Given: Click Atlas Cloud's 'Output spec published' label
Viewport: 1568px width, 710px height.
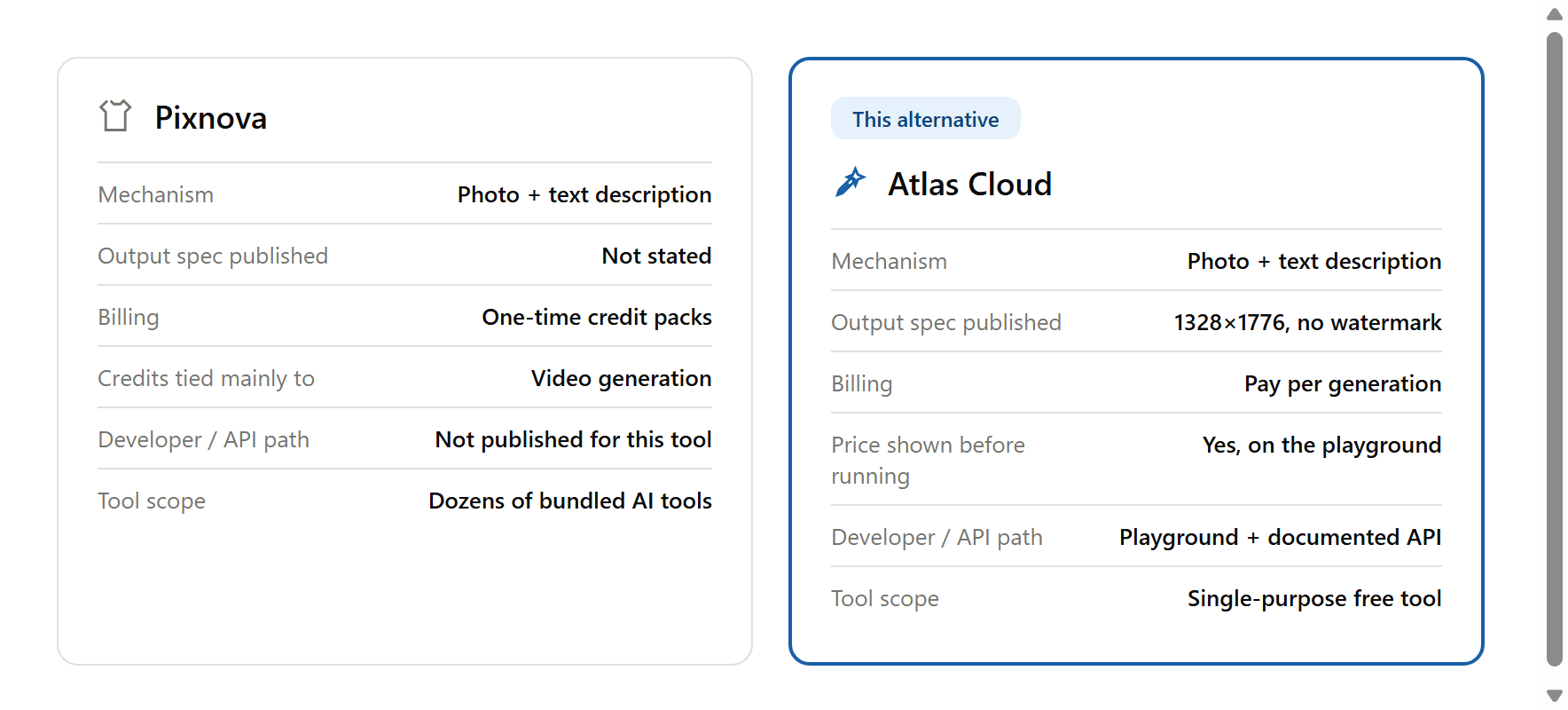Looking at the screenshot, I should tap(946, 322).
